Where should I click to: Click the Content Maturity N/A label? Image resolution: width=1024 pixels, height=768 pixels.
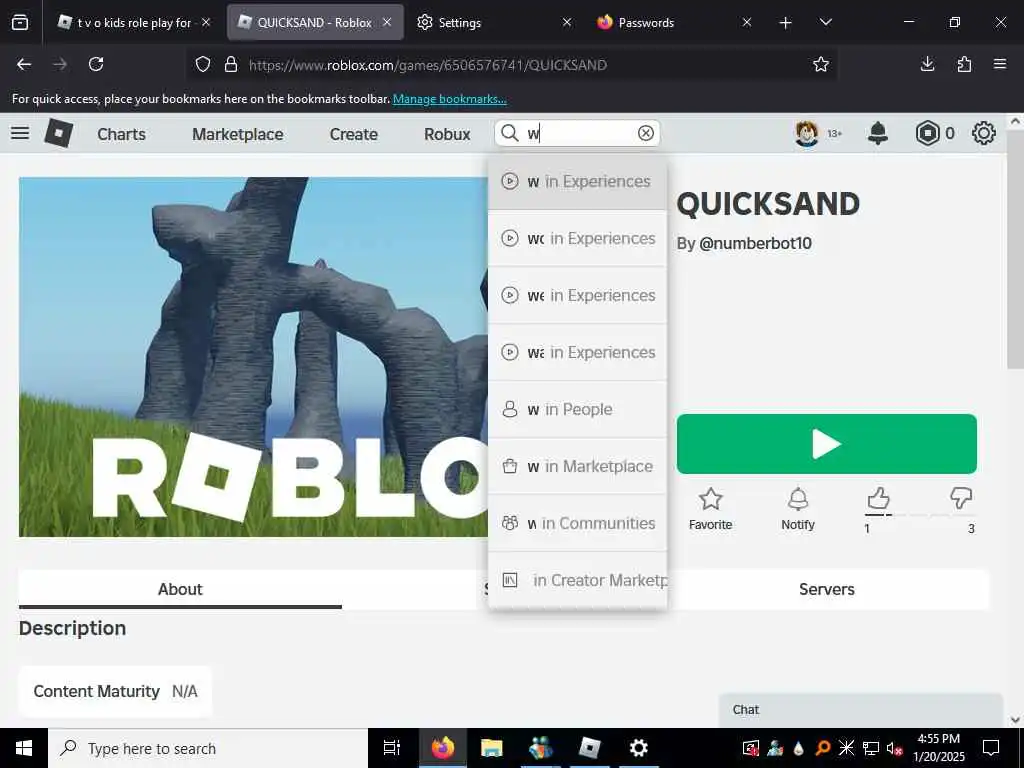[115, 691]
